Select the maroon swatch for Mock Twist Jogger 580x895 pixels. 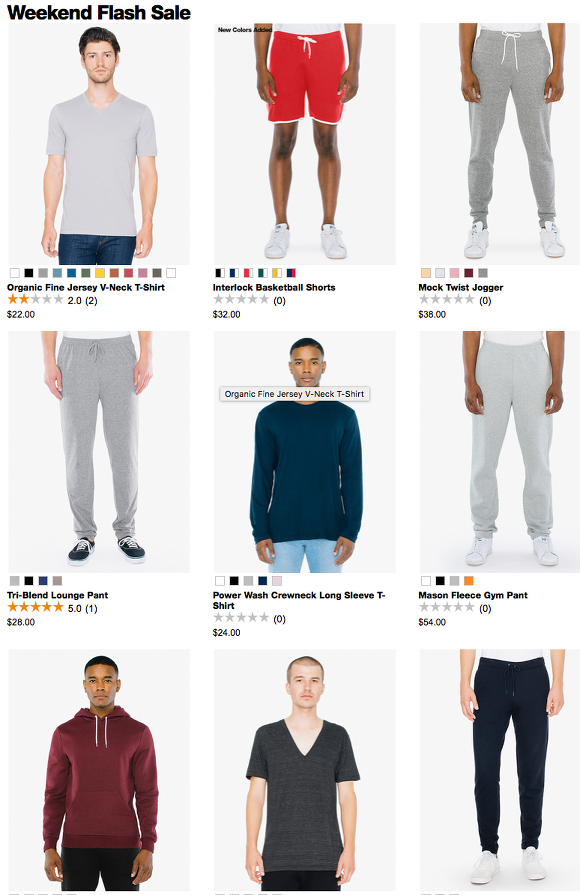[x=469, y=273]
